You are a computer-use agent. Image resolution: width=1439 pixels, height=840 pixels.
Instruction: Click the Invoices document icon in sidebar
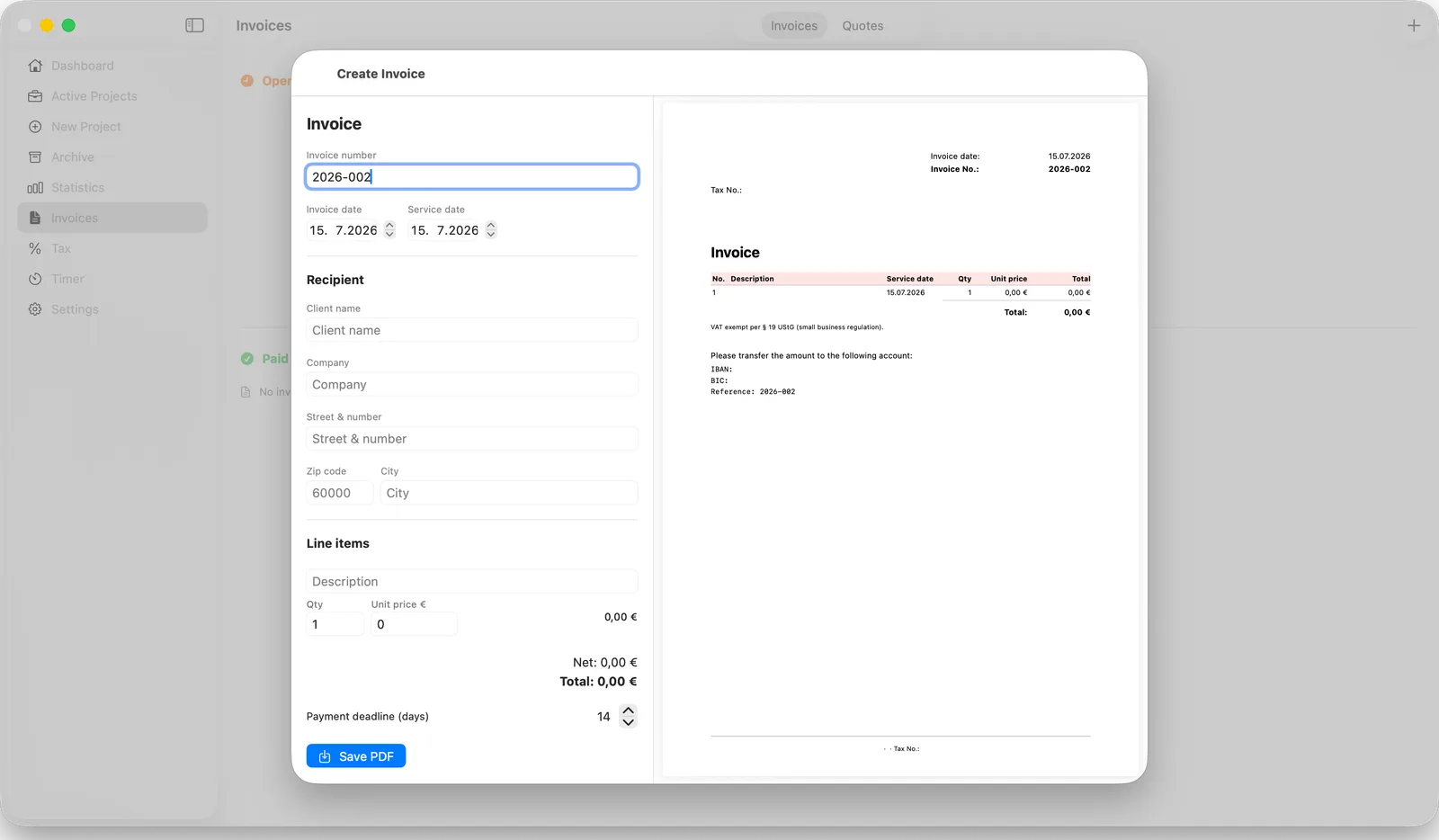[x=35, y=218]
